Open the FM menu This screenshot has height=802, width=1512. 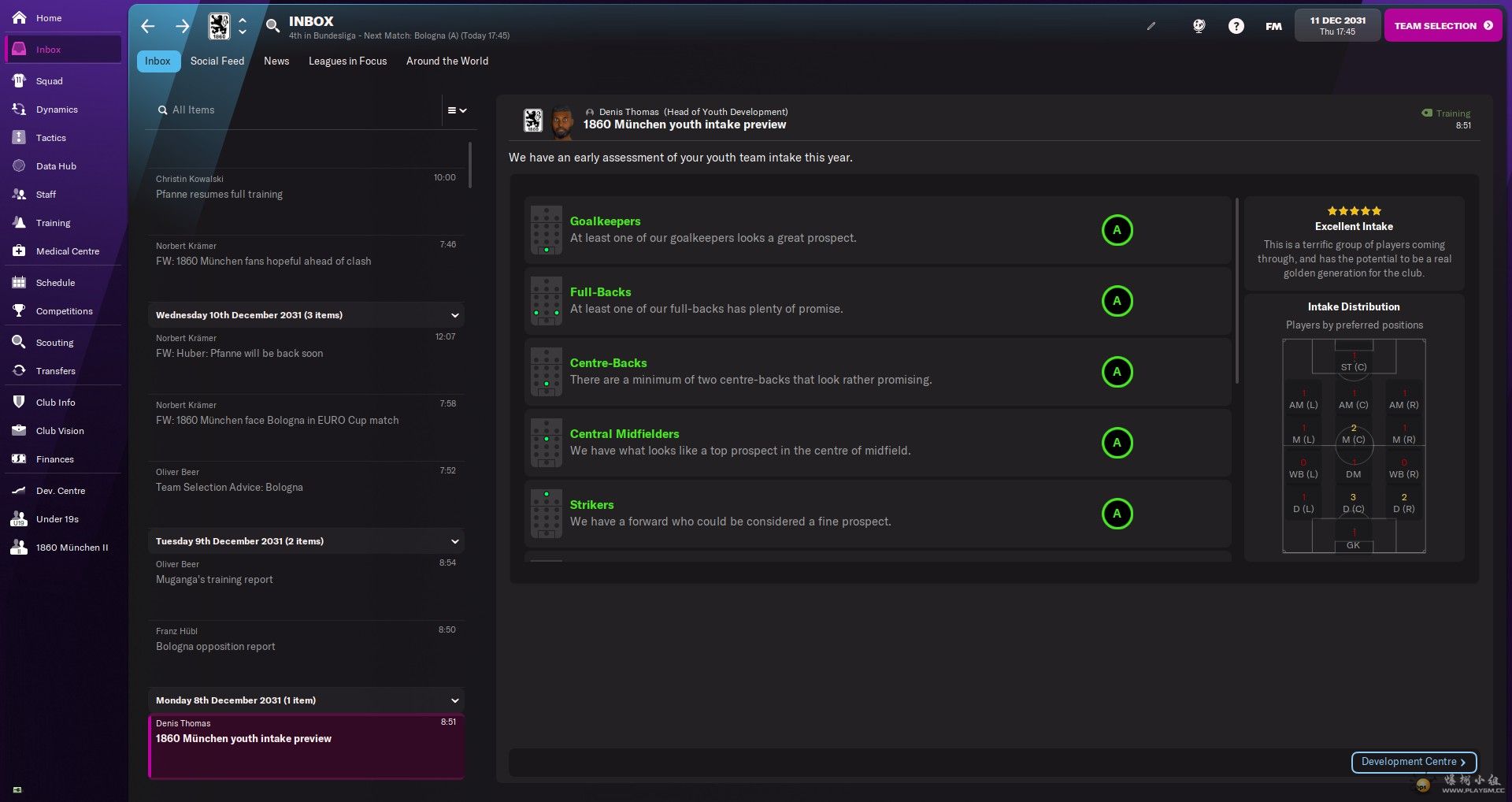1273,26
